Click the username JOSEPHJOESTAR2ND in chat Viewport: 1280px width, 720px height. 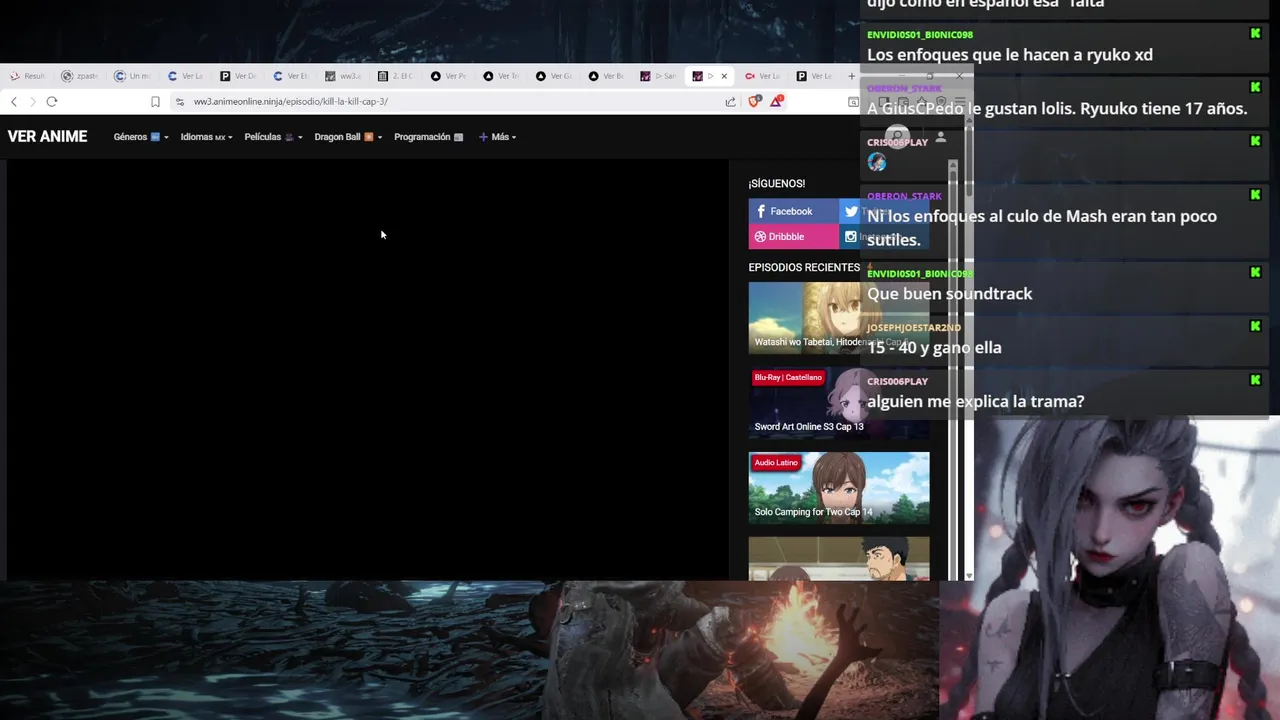coord(914,328)
